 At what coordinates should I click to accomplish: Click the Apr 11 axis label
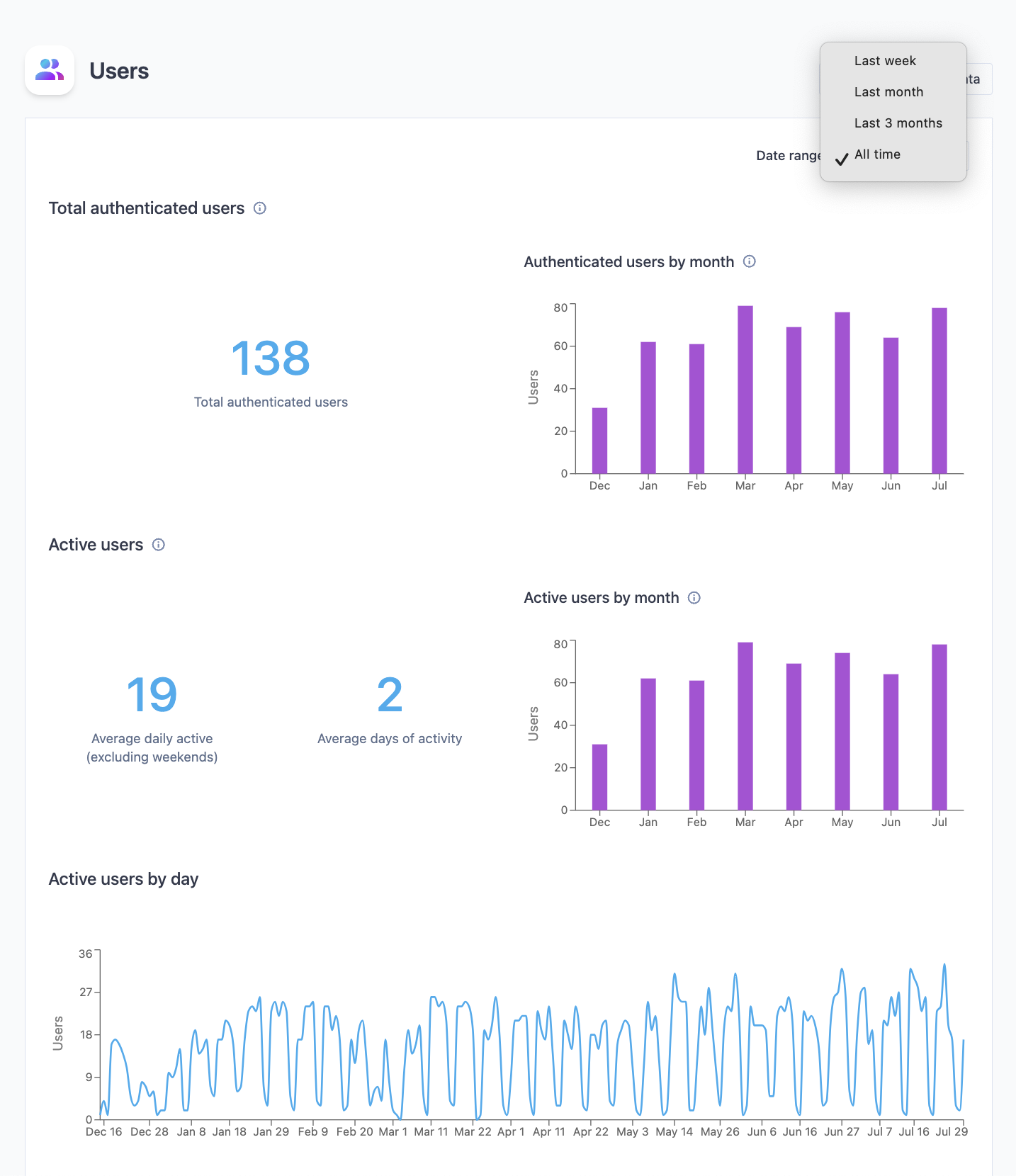coord(549,1131)
